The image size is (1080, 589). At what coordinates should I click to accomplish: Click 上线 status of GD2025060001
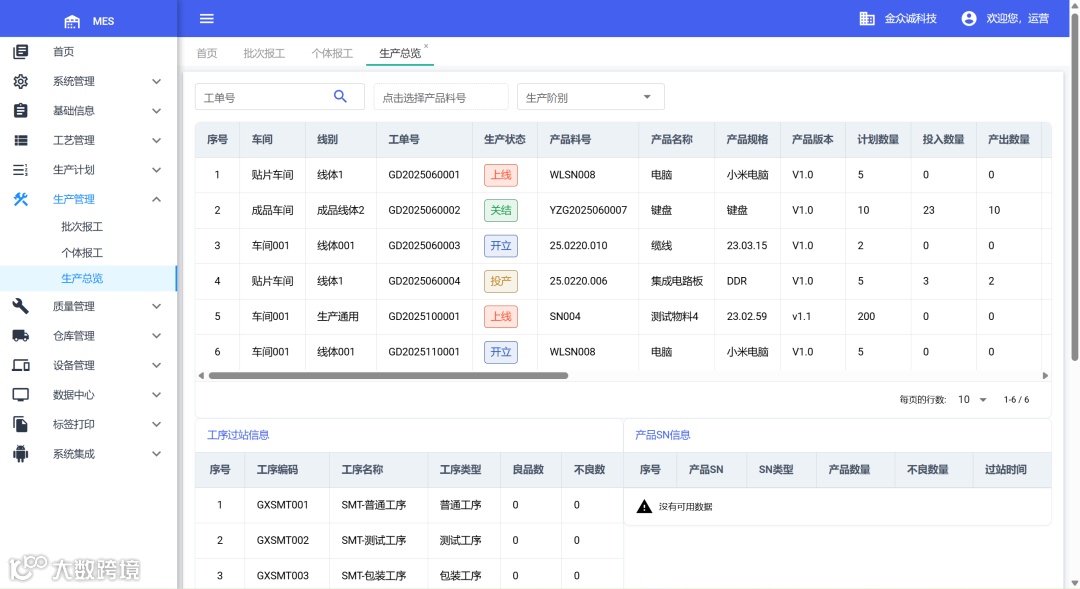[x=501, y=175]
